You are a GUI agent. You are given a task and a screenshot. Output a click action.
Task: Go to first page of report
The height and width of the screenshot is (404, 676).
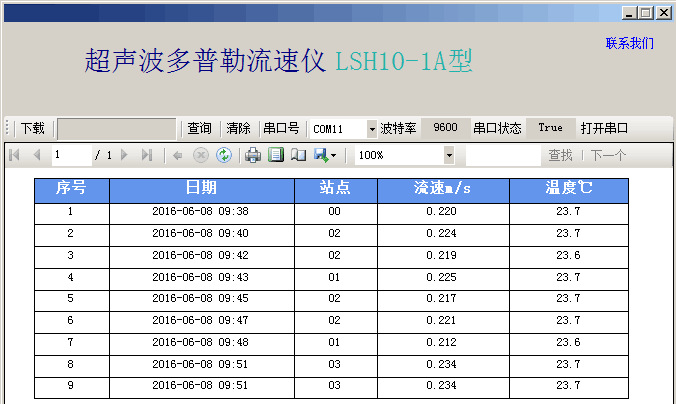tap(14, 155)
